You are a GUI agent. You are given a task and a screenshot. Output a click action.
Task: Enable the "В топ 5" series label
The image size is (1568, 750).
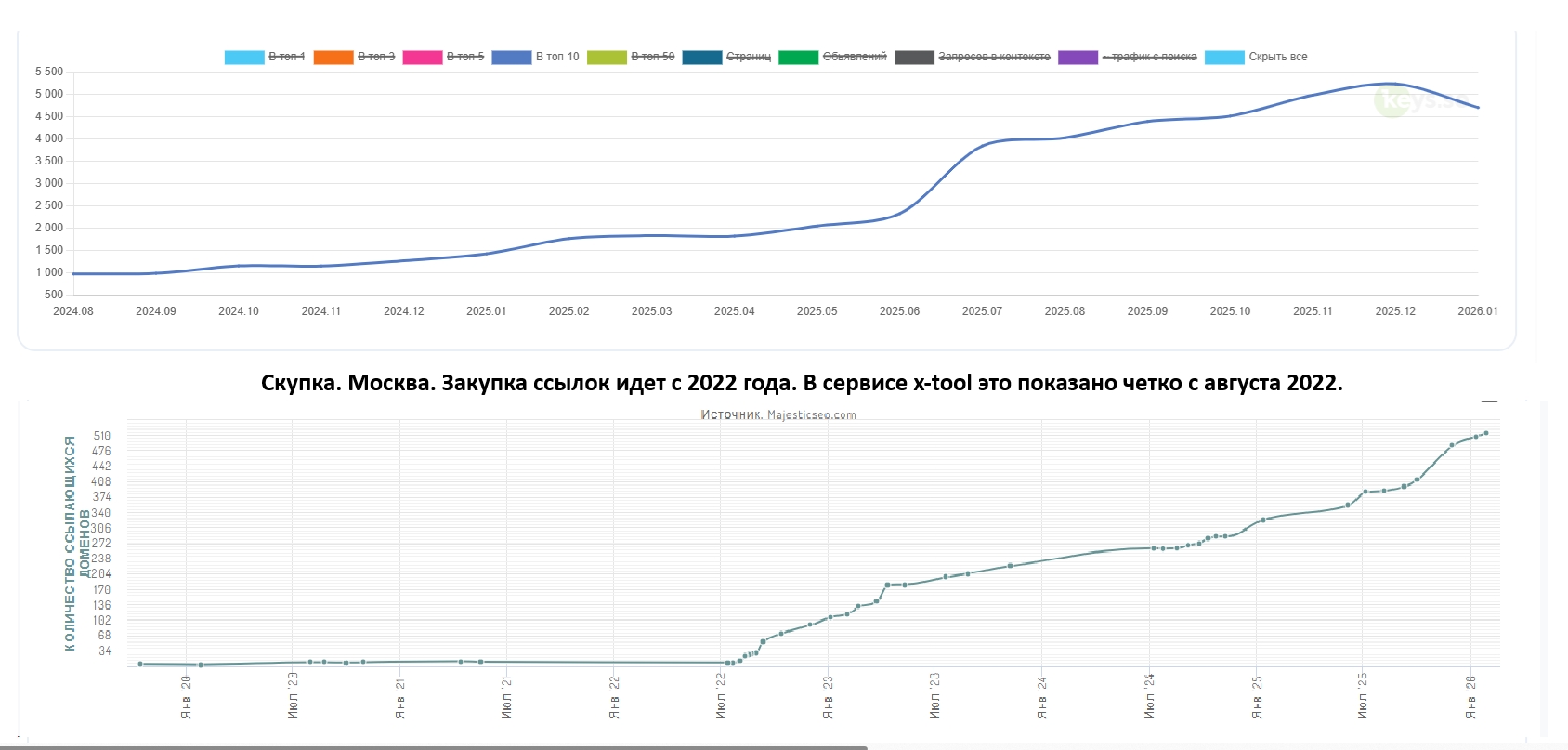[x=464, y=57]
